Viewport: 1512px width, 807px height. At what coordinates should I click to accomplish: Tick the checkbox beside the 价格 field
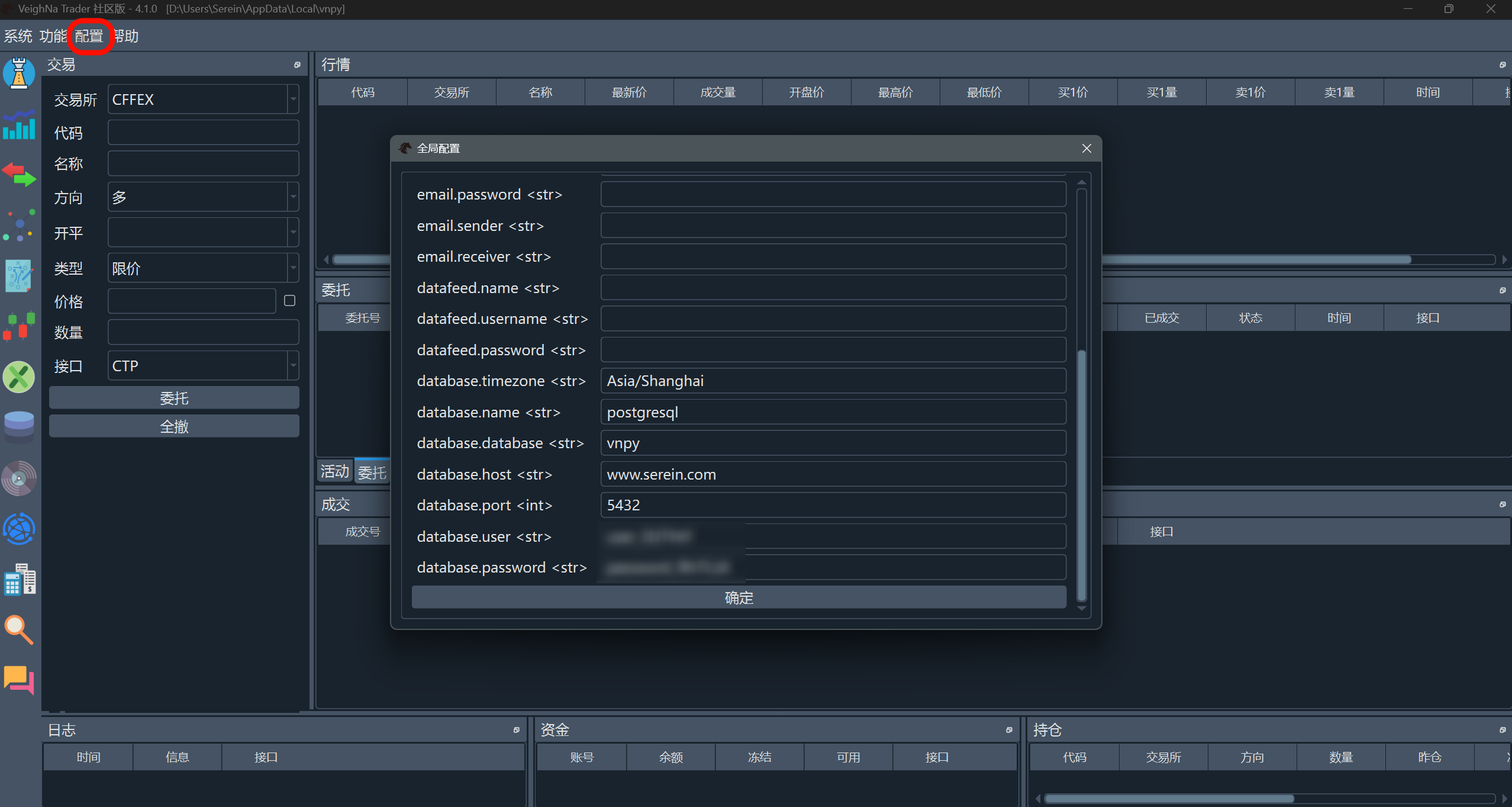point(289,301)
